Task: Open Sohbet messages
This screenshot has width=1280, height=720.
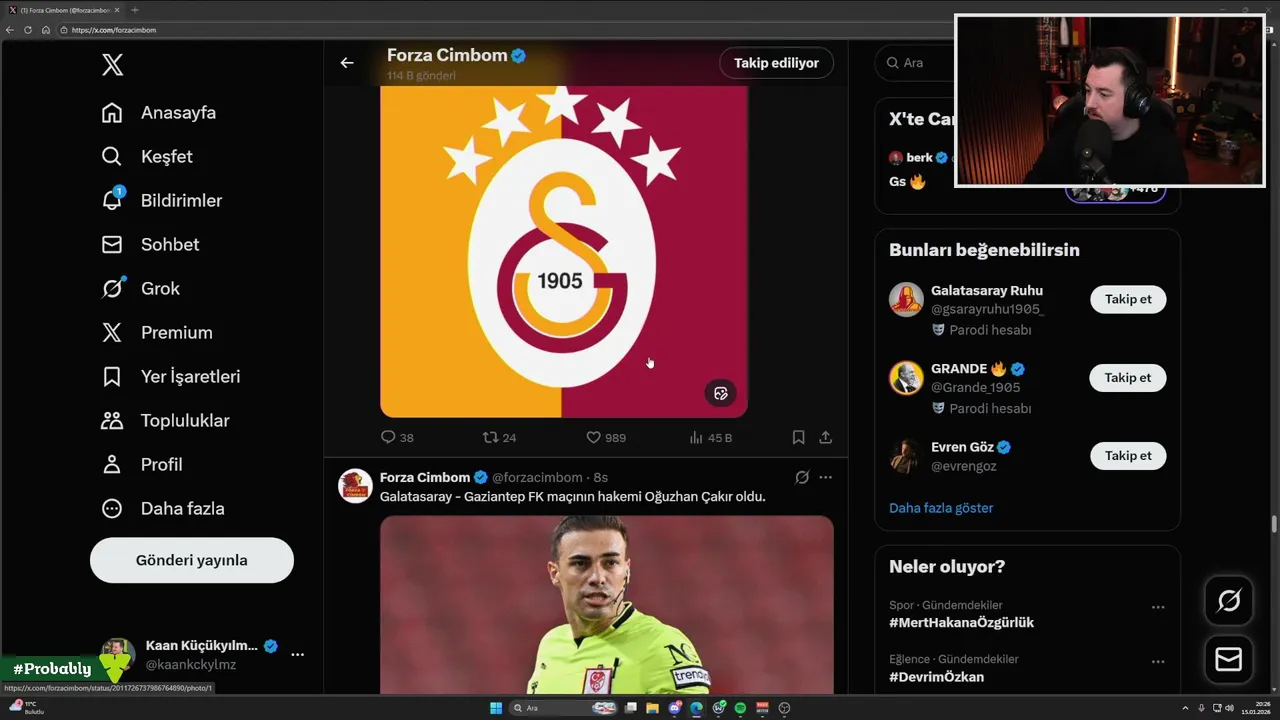Action: click(150, 245)
